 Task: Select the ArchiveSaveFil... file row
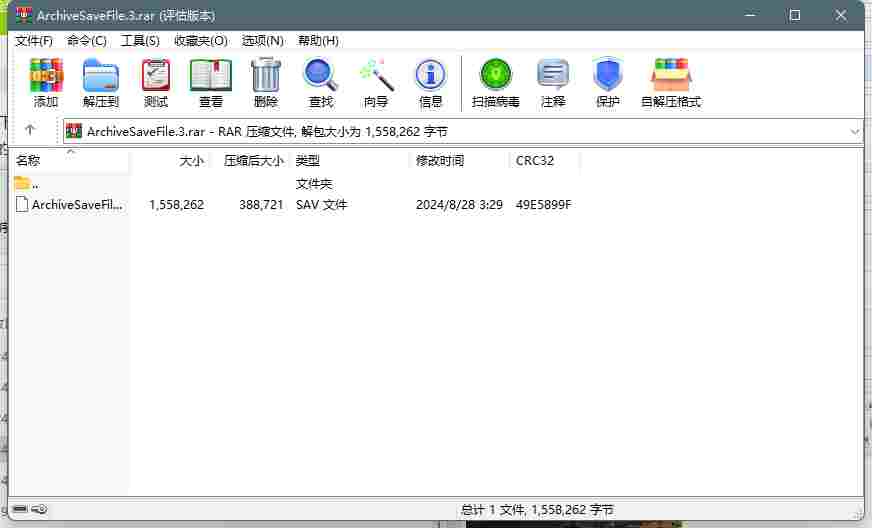pos(295,205)
